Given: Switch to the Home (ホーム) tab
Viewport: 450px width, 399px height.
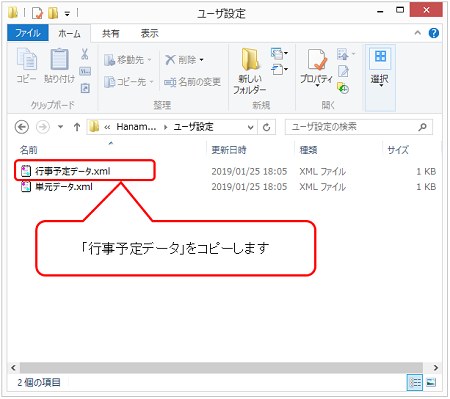Looking at the screenshot, I should (x=69, y=33).
